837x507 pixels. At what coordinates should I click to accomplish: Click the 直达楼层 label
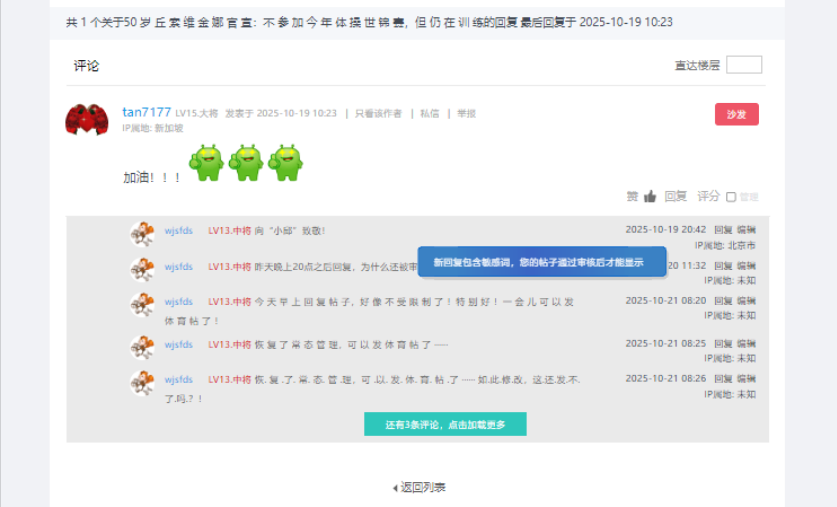tap(697, 65)
